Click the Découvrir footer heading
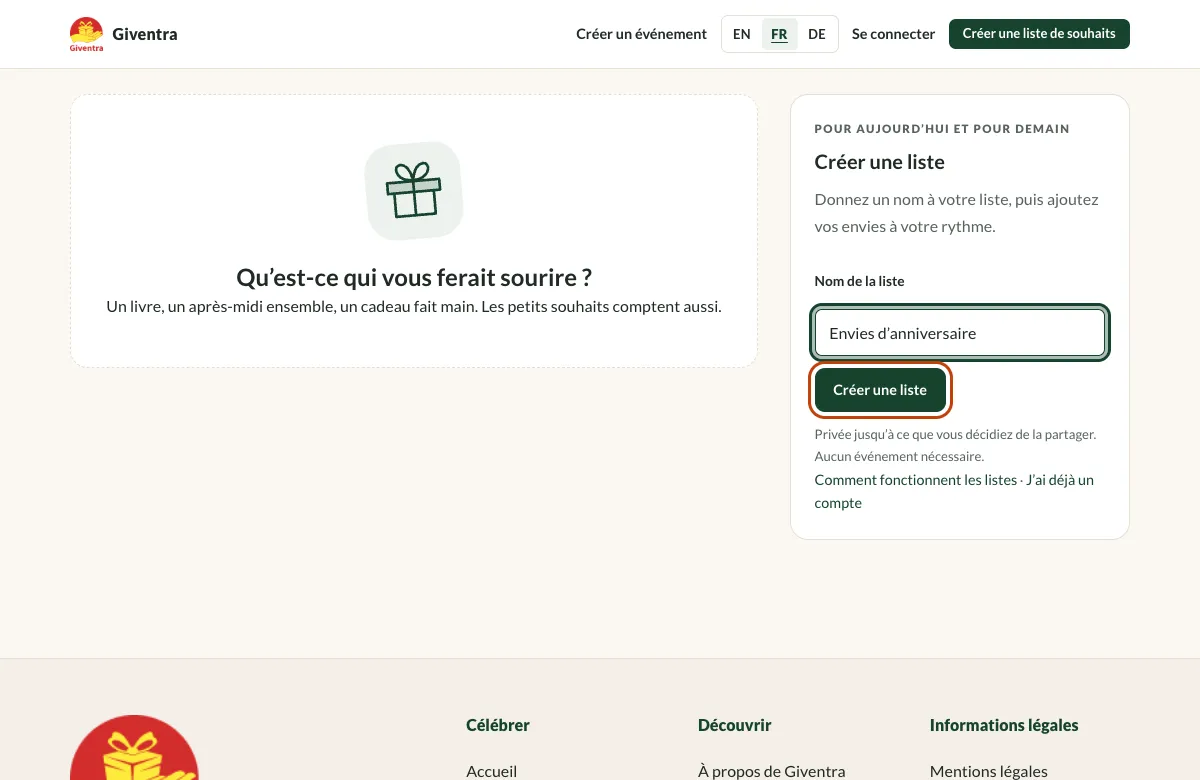Screen dimensions: 1200x780 point(734,725)
